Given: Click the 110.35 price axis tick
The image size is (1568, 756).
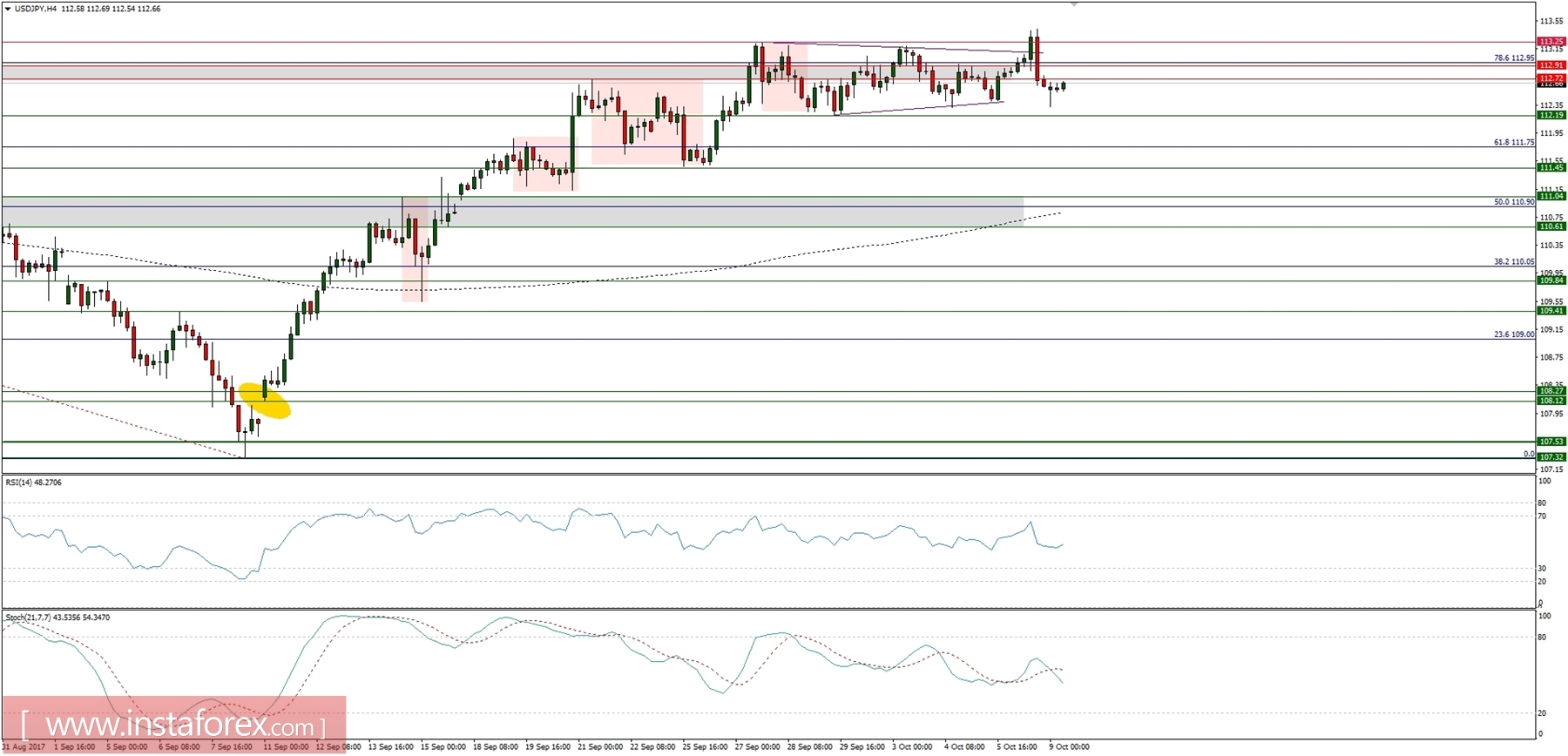Looking at the screenshot, I should point(1551,246).
